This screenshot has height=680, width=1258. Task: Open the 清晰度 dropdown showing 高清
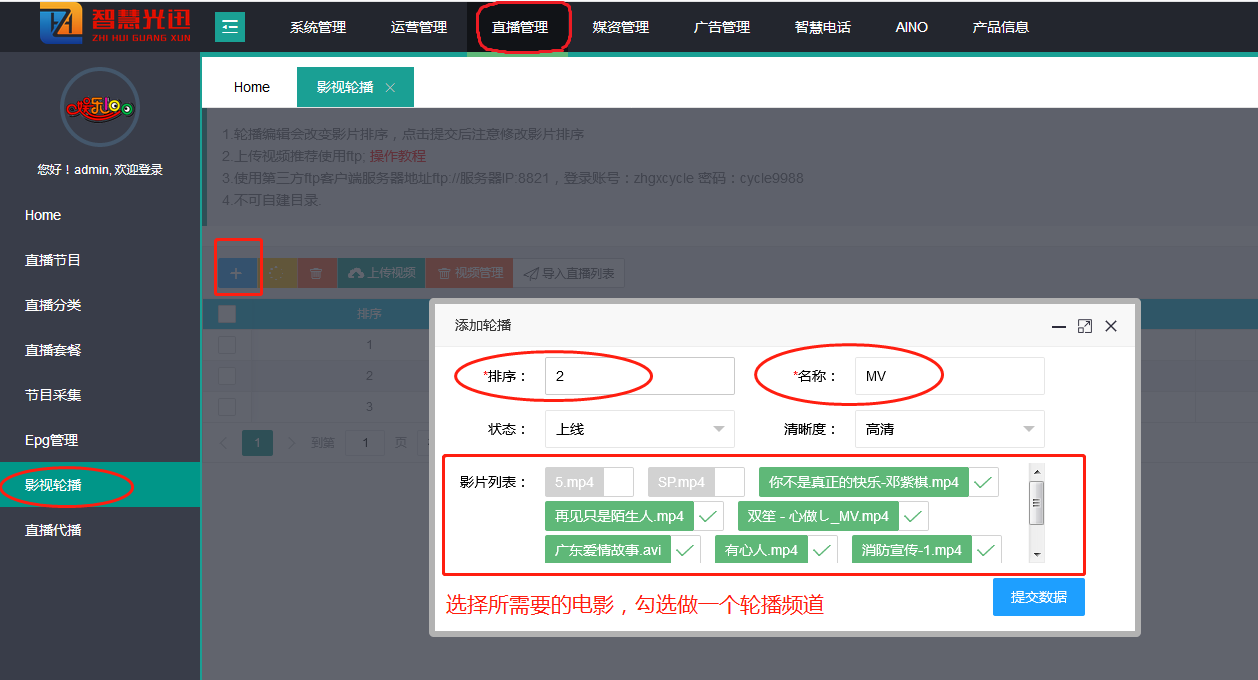pos(949,429)
